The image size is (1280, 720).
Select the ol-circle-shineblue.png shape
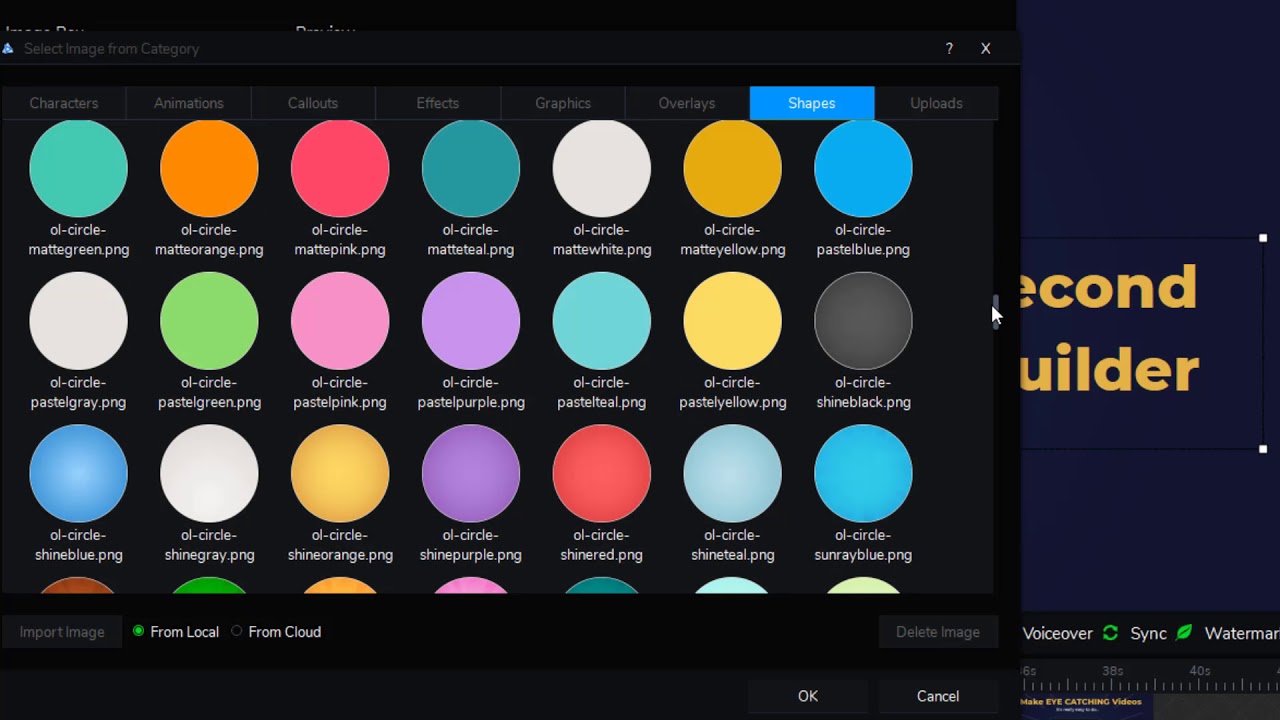78,474
